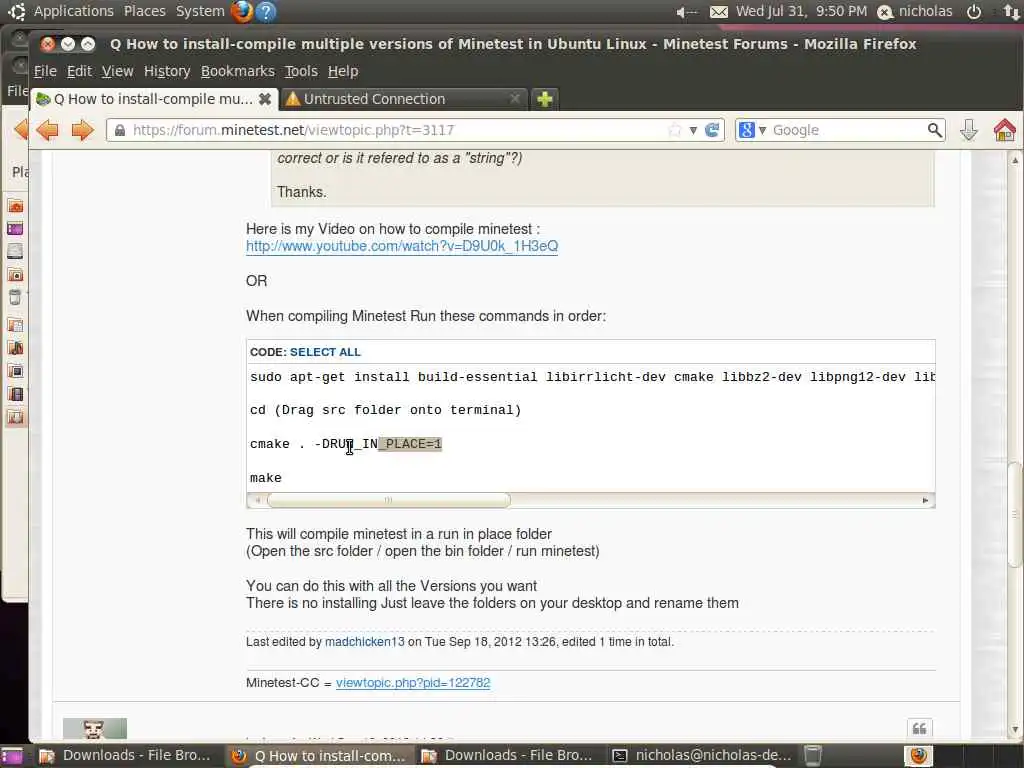1024x768 pixels.
Task: Click SELECT ALL in code box
Action: [325, 352]
